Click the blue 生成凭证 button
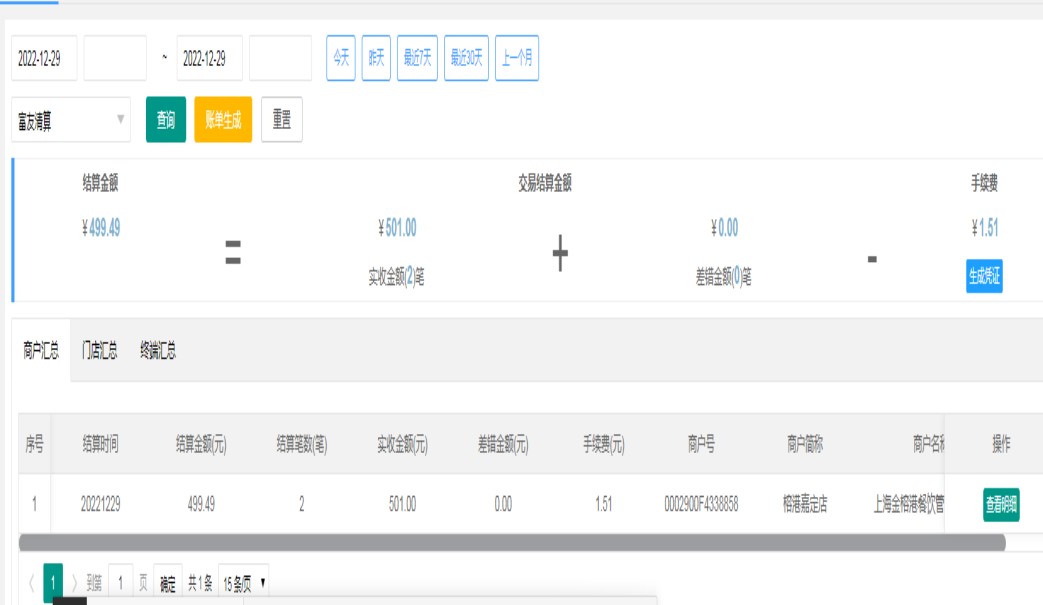 (984, 277)
